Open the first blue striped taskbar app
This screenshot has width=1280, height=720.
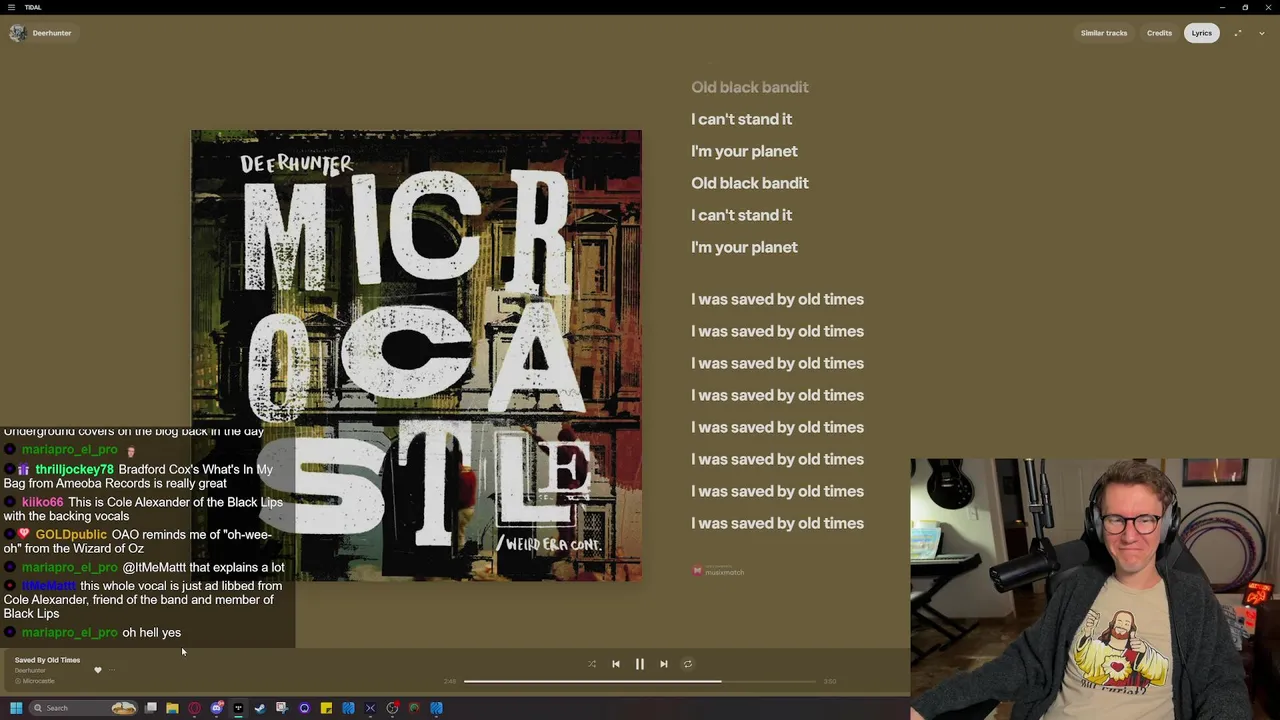click(348, 708)
